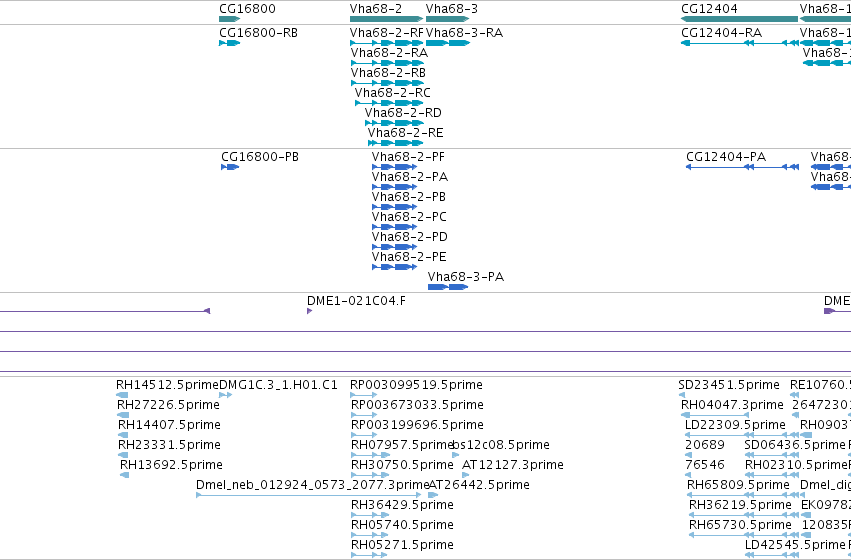Click the Vha68-2 gene label
This screenshot has width=851, height=560.
pyautogui.click(x=376, y=9)
